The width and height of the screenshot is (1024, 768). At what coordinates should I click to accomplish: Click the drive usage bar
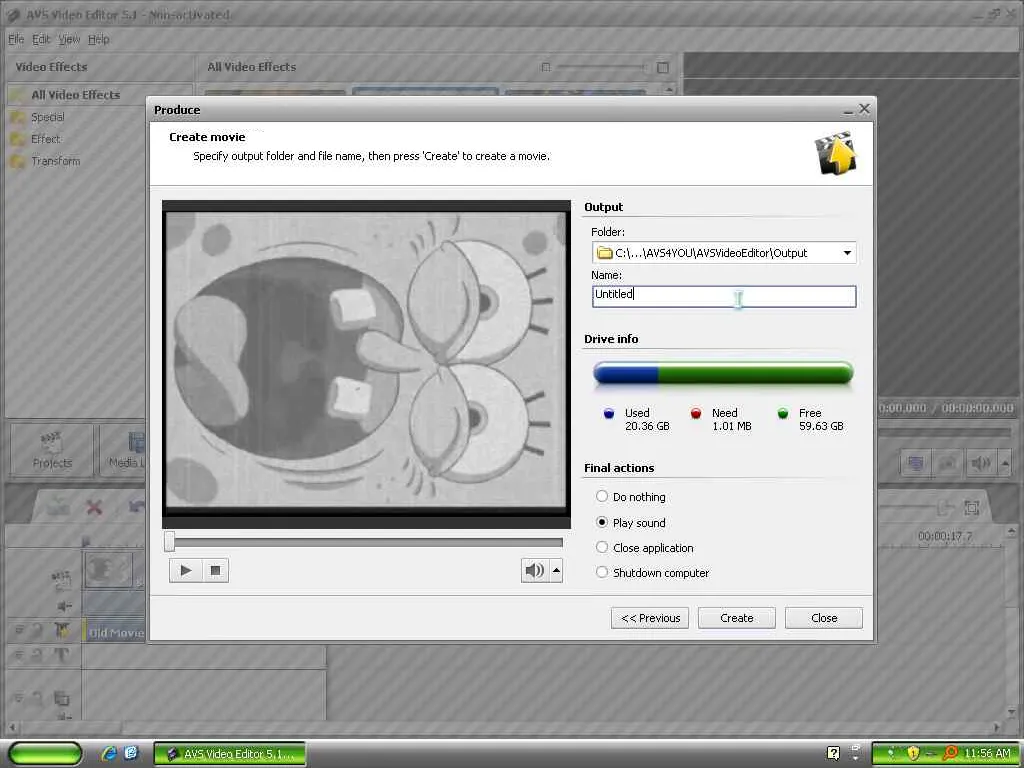pyautogui.click(x=723, y=374)
